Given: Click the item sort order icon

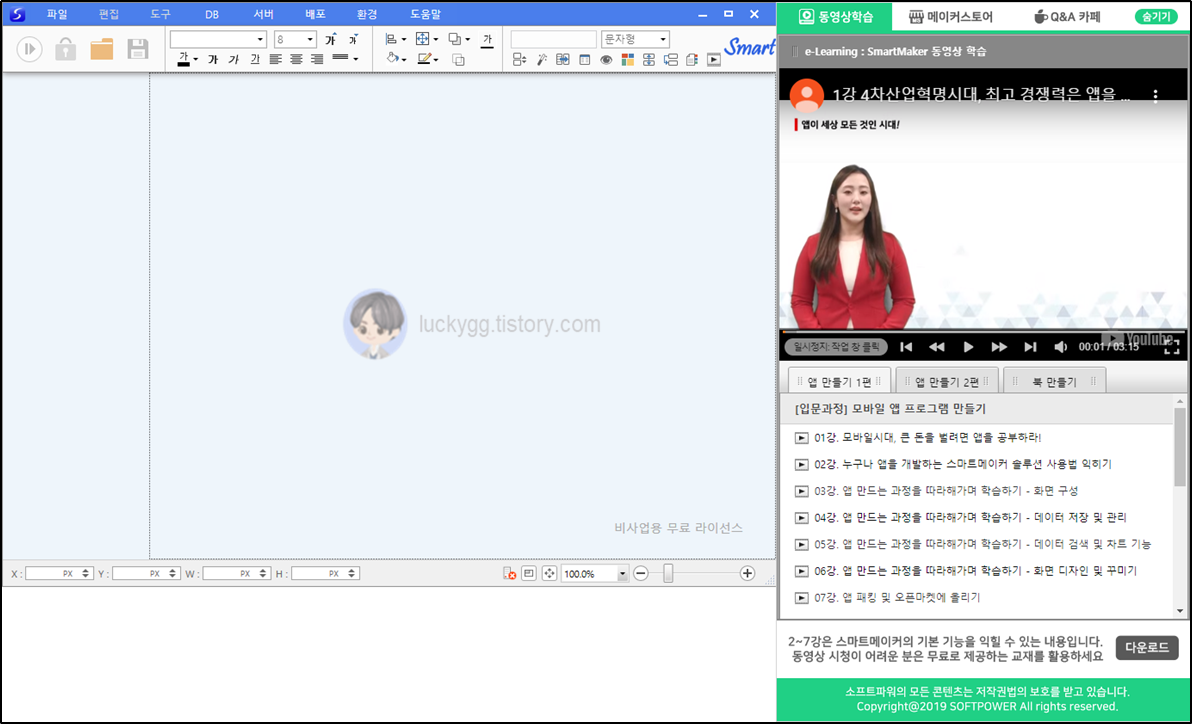Looking at the screenshot, I should click(519, 59).
